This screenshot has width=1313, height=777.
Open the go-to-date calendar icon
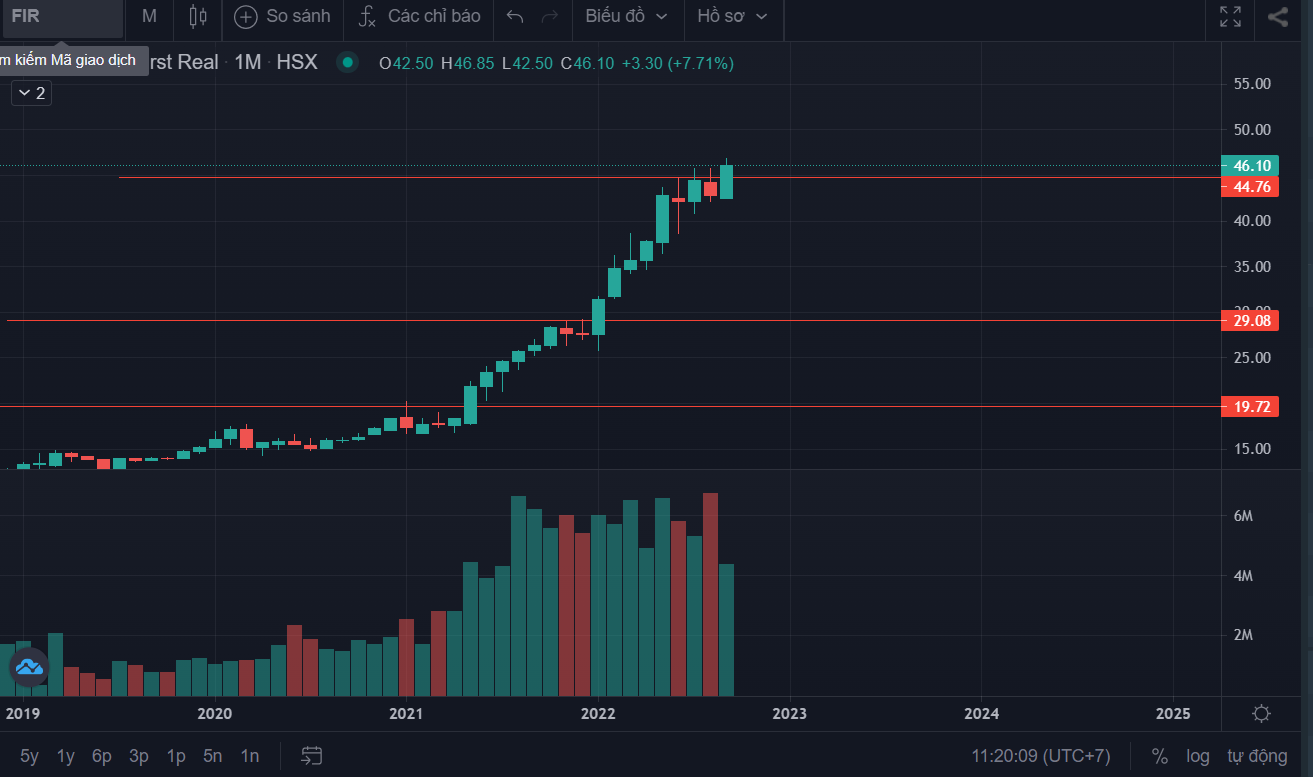tap(312, 756)
